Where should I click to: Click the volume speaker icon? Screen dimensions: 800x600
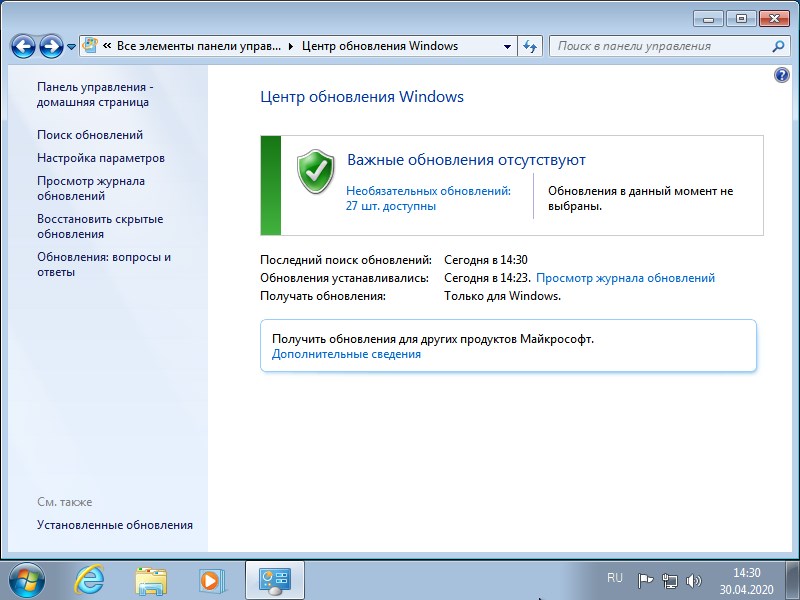click(x=694, y=580)
